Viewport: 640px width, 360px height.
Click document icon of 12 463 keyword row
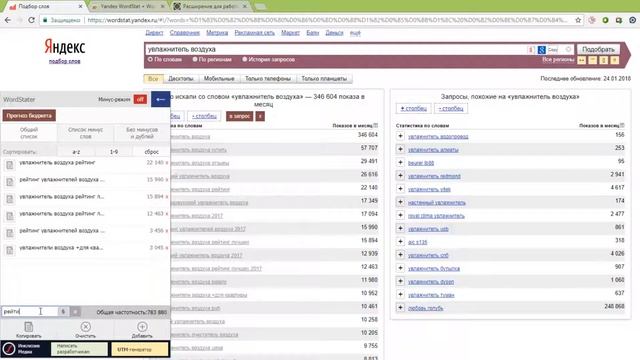pyautogui.click(x=9, y=216)
